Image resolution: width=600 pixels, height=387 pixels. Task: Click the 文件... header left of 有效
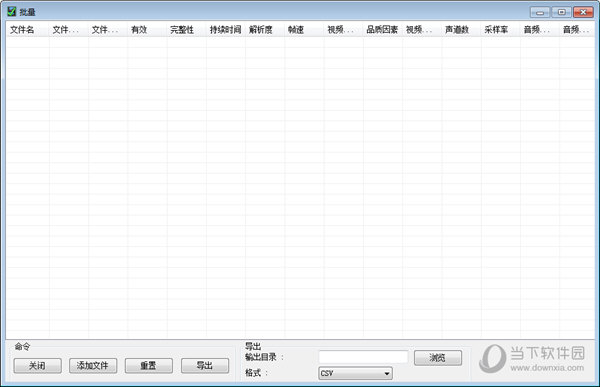click(108, 29)
